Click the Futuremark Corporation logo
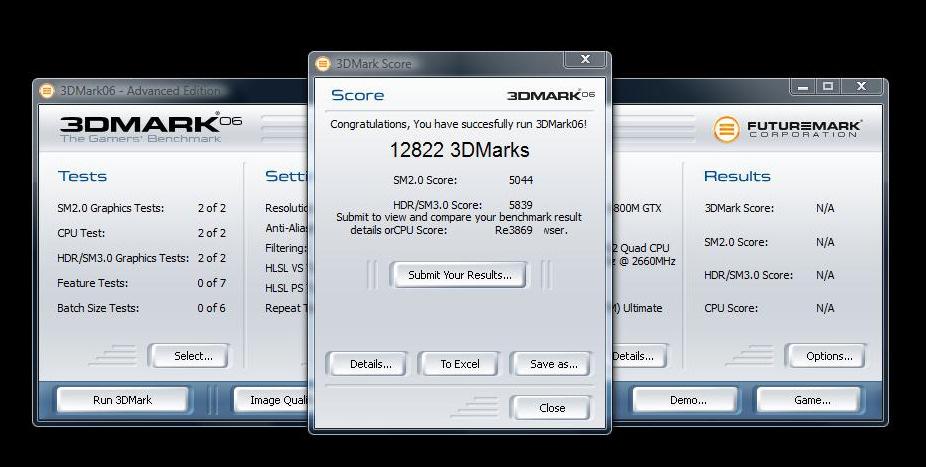The width and height of the screenshot is (926, 467). pos(787,129)
